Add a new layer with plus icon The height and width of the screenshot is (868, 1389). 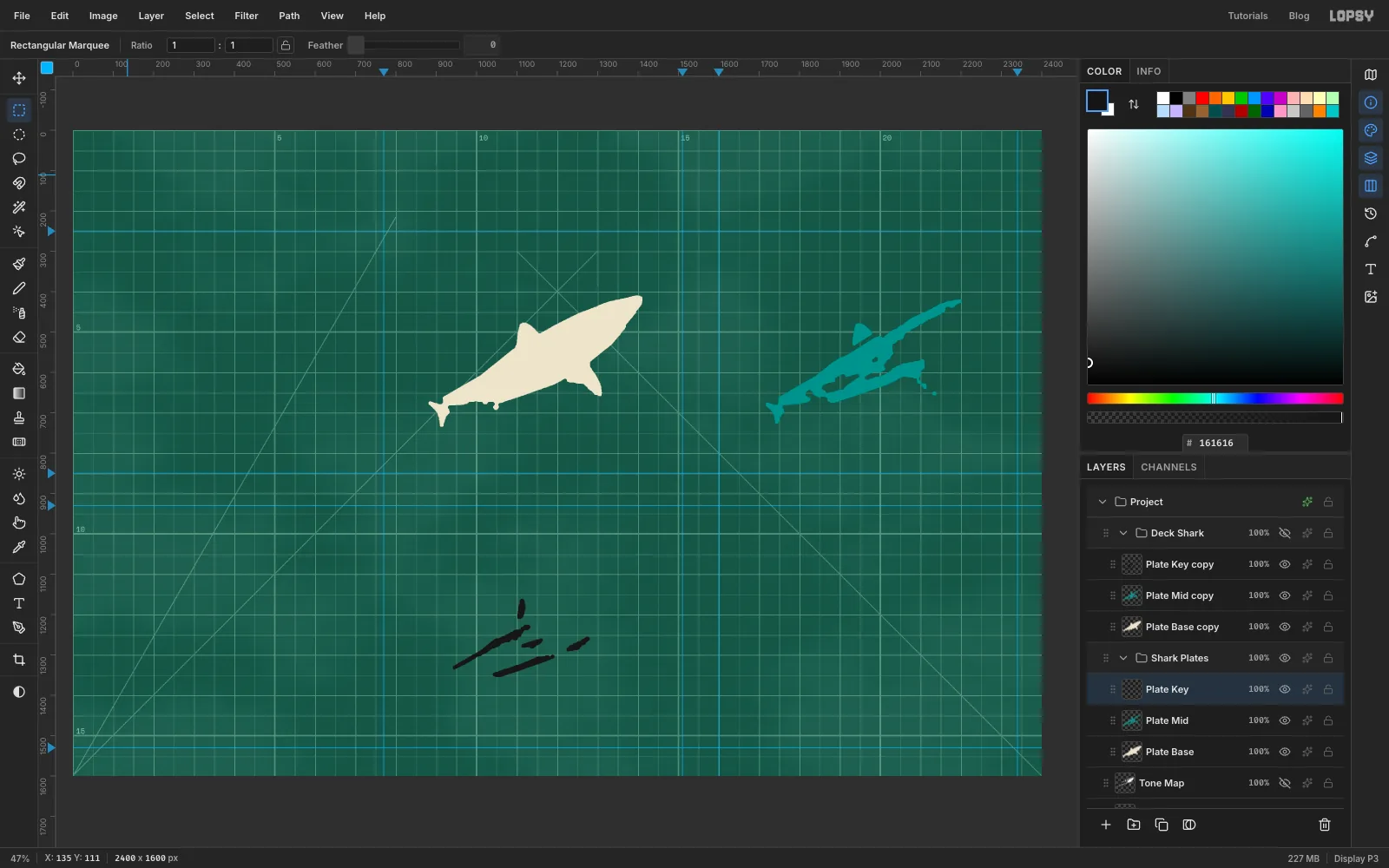(x=1106, y=825)
